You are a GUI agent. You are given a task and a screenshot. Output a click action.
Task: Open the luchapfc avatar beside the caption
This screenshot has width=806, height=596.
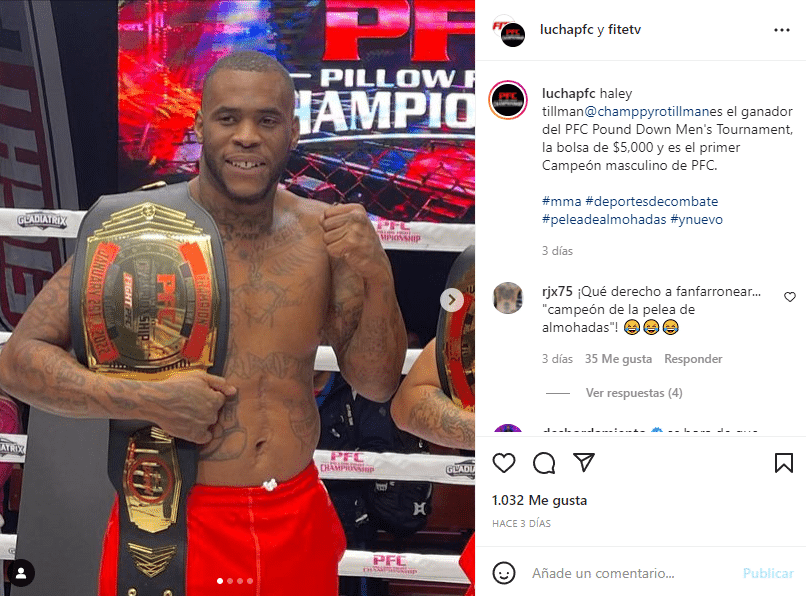pyautogui.click(x=508, y=100)
